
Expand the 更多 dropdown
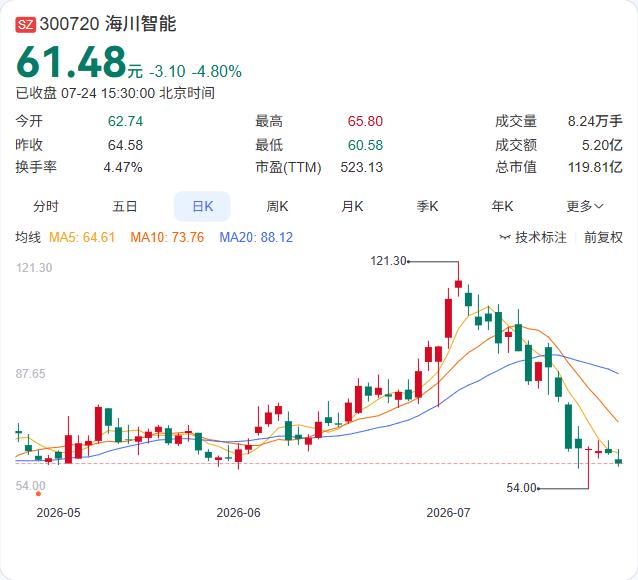tap(585, 206)
